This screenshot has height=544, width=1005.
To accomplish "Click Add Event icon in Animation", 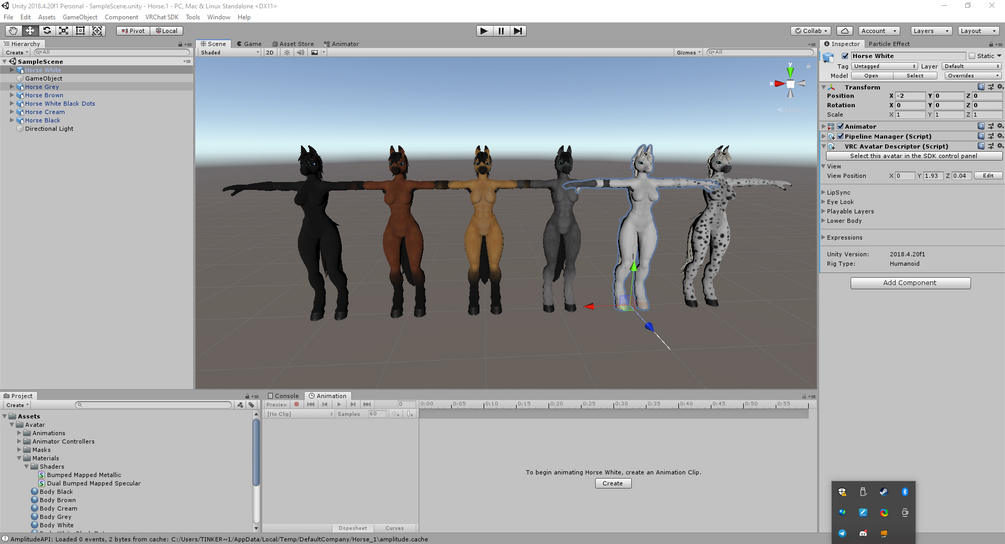I will coord(410,414).
